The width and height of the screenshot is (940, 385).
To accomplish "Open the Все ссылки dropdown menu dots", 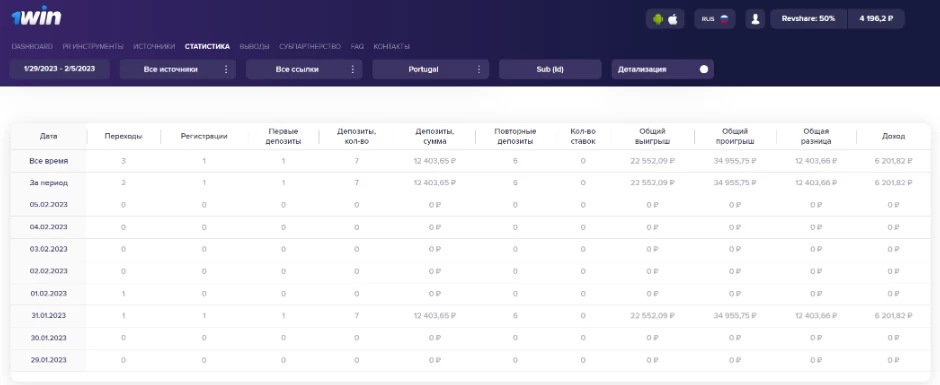I will 352,69.
